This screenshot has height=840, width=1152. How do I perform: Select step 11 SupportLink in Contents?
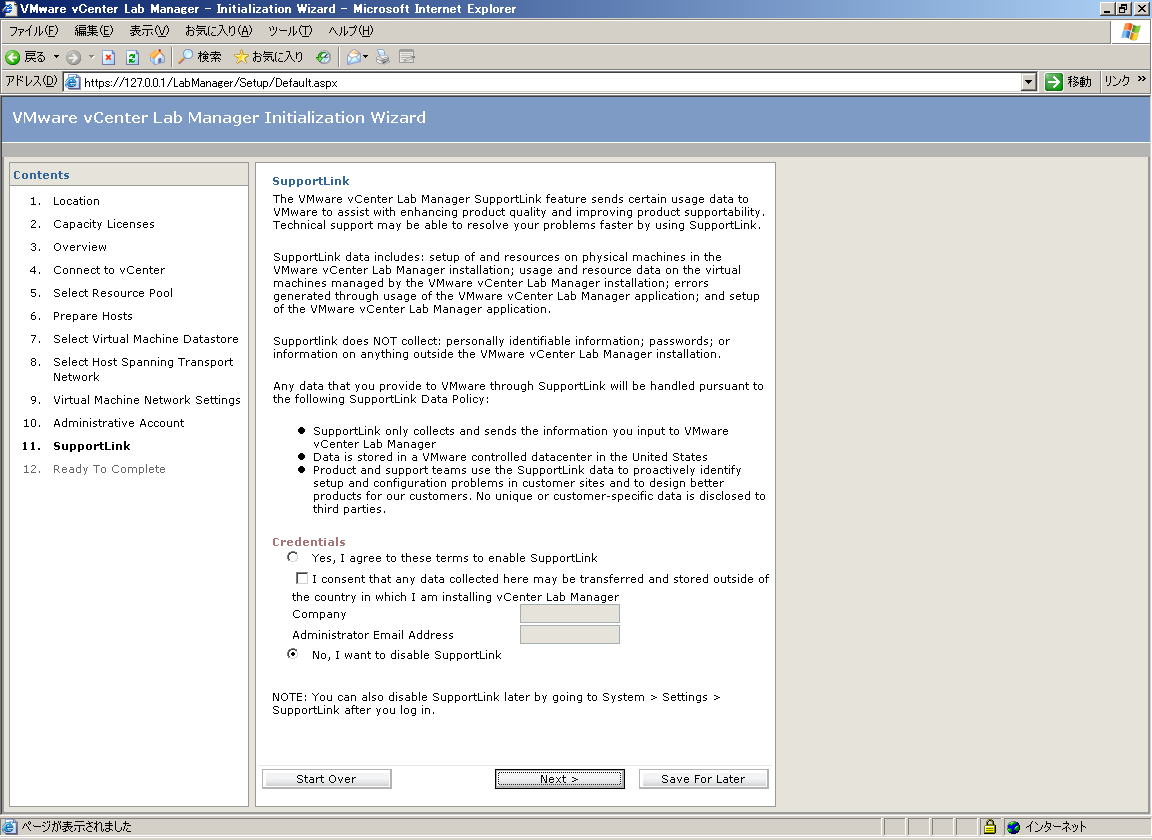(92, 446)
